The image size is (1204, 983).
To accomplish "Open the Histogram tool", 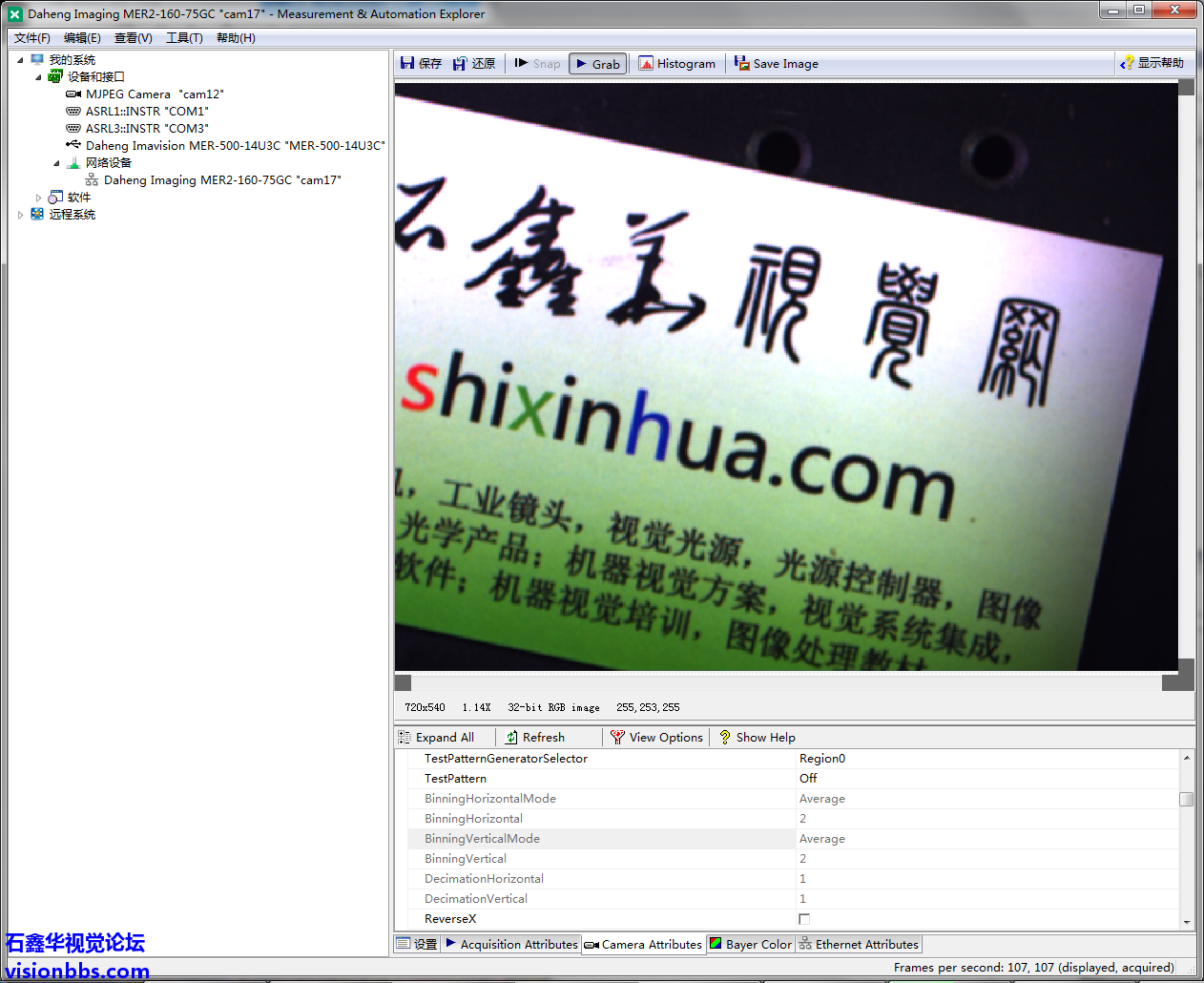I will [x=676, y=64].
